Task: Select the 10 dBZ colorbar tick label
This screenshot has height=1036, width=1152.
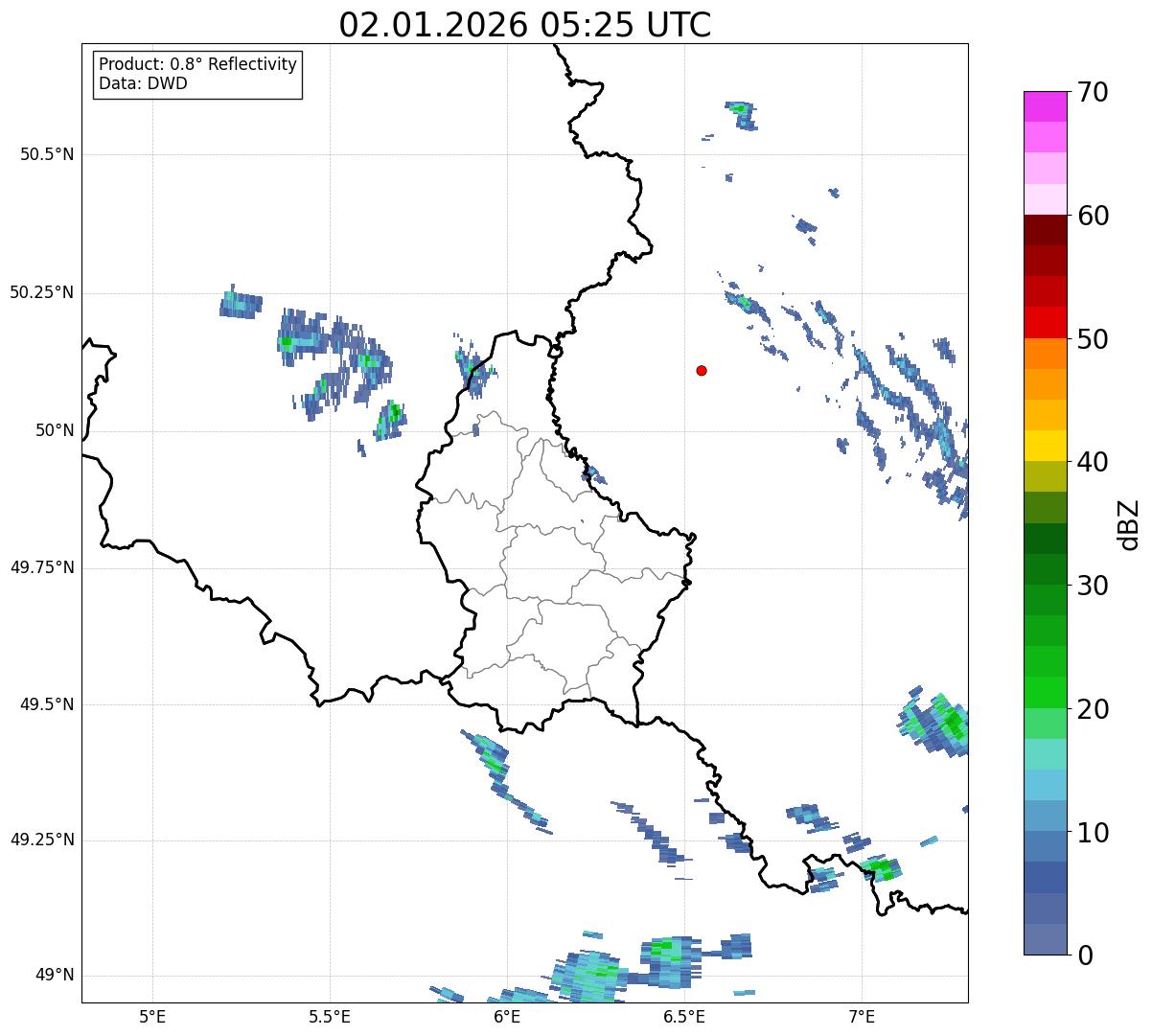Action: click(x=1094, y=833)
